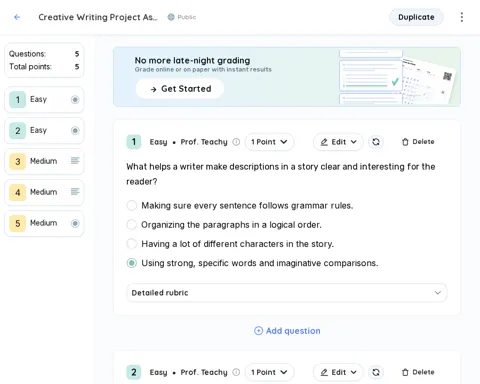Click the globe Public visibility icon

coord(171,17)
